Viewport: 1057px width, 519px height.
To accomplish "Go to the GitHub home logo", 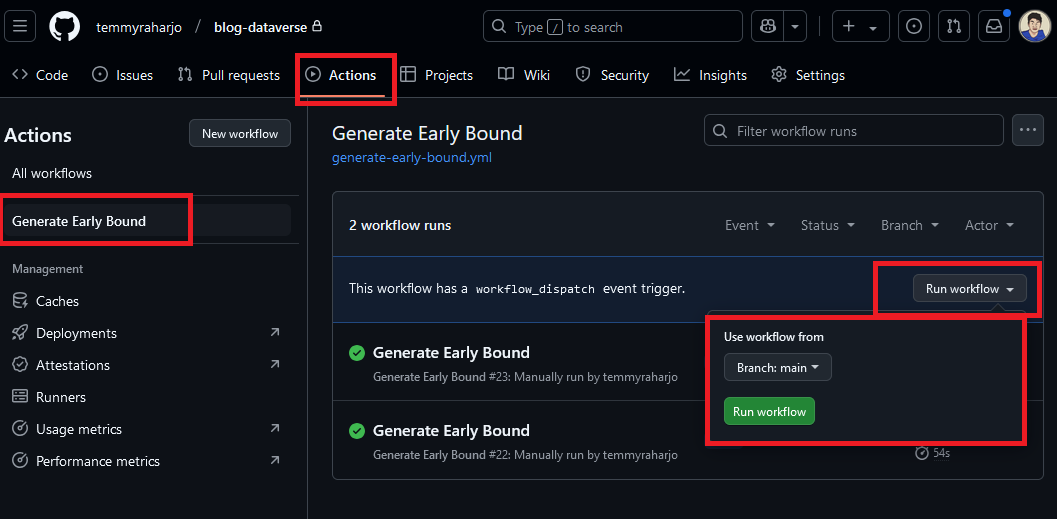I will click(x=65, y=26).
